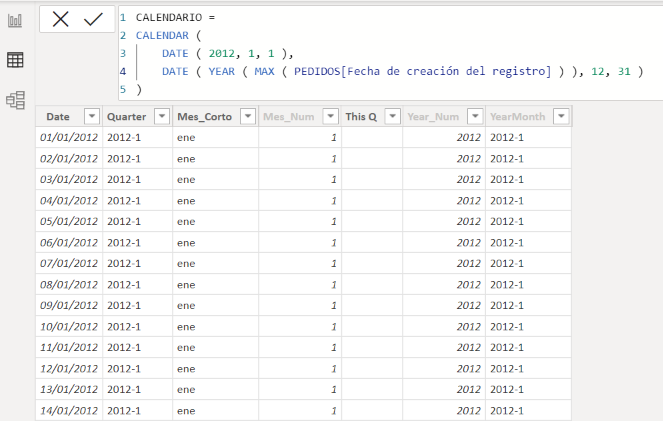Select date cell 02/01/2012
This screenshot has height=421, width=663.
69,159
